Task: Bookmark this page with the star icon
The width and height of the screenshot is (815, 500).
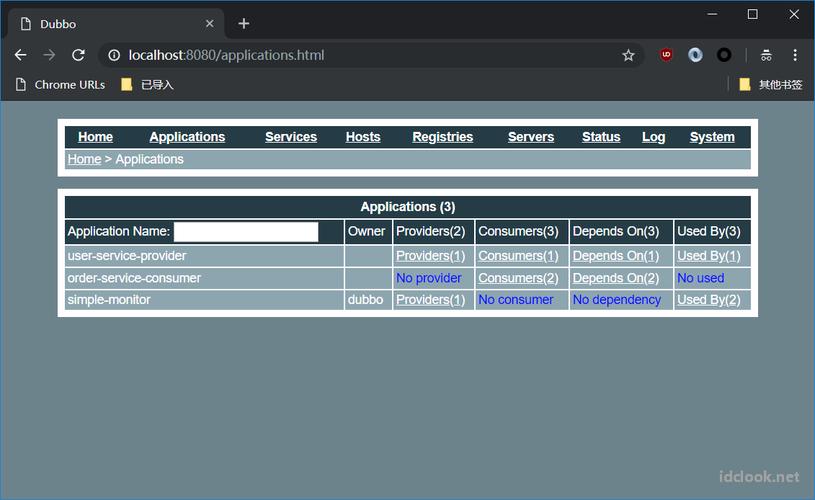Action: pos(628,55)
